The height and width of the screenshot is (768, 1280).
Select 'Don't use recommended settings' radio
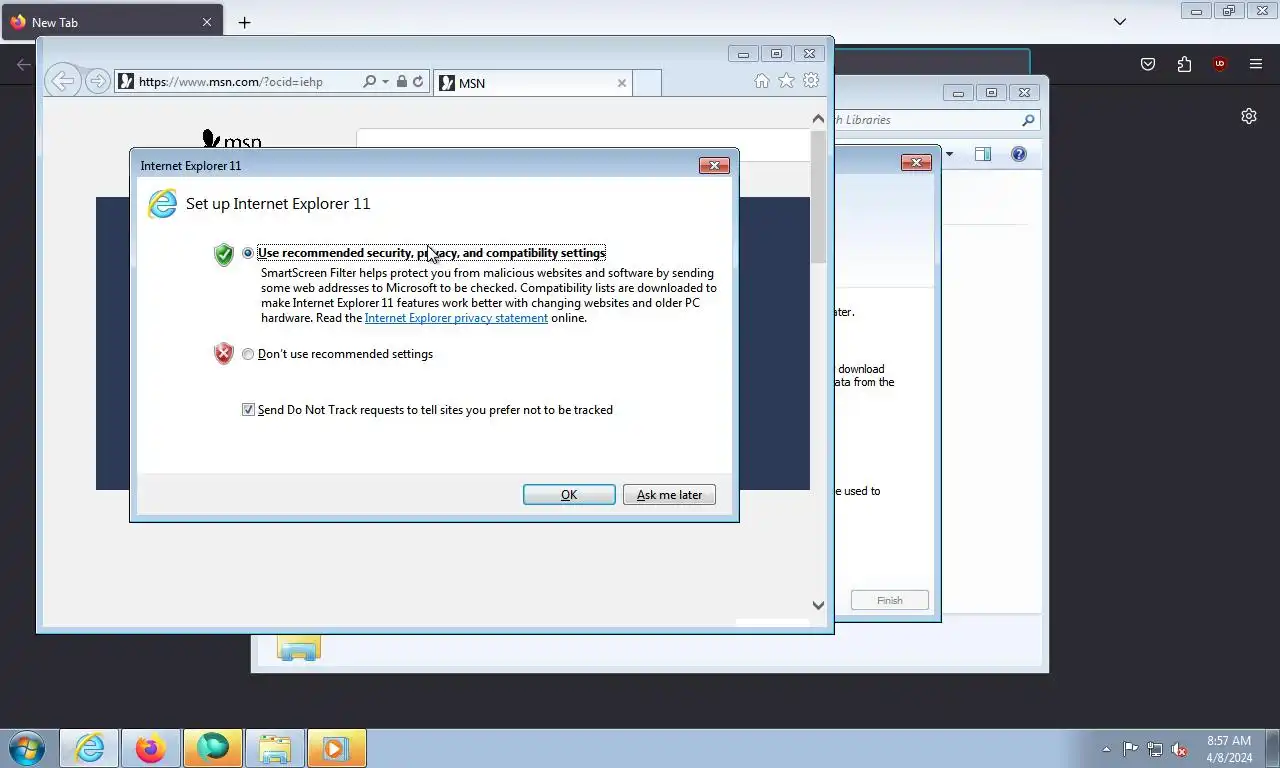tap(248, 354)
